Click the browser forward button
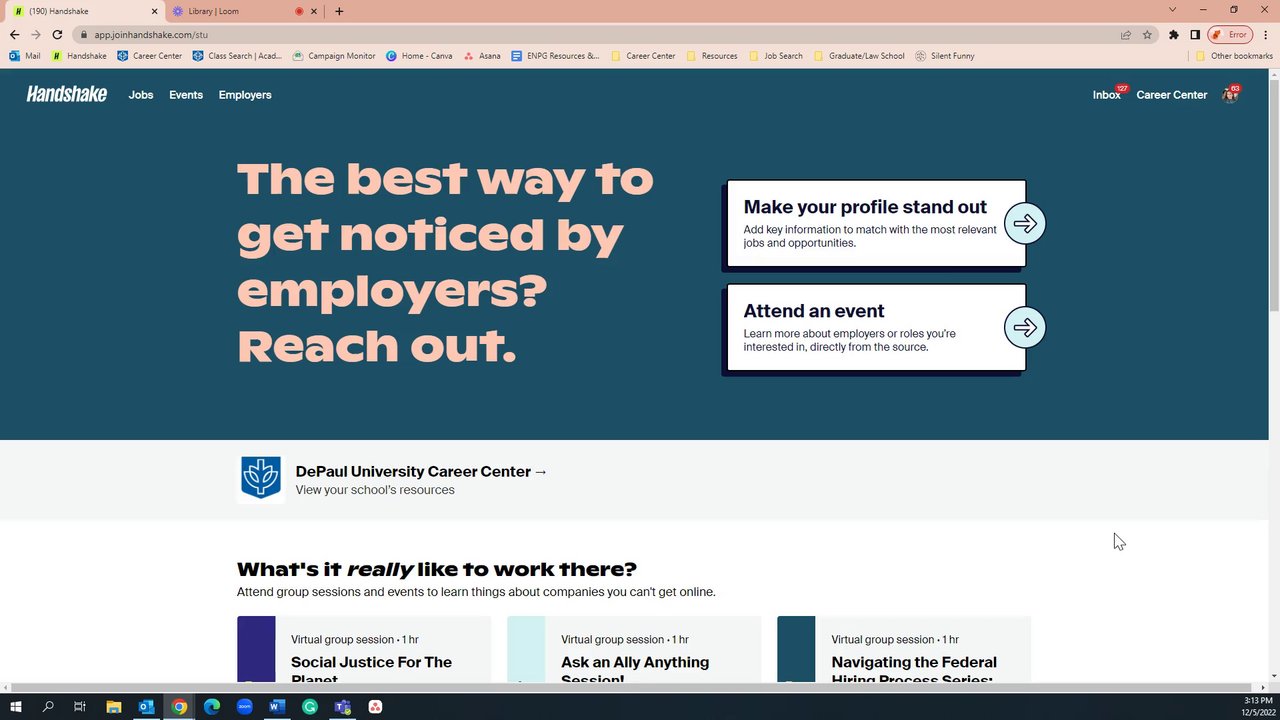1280x720 pixels. coord(36,34)
